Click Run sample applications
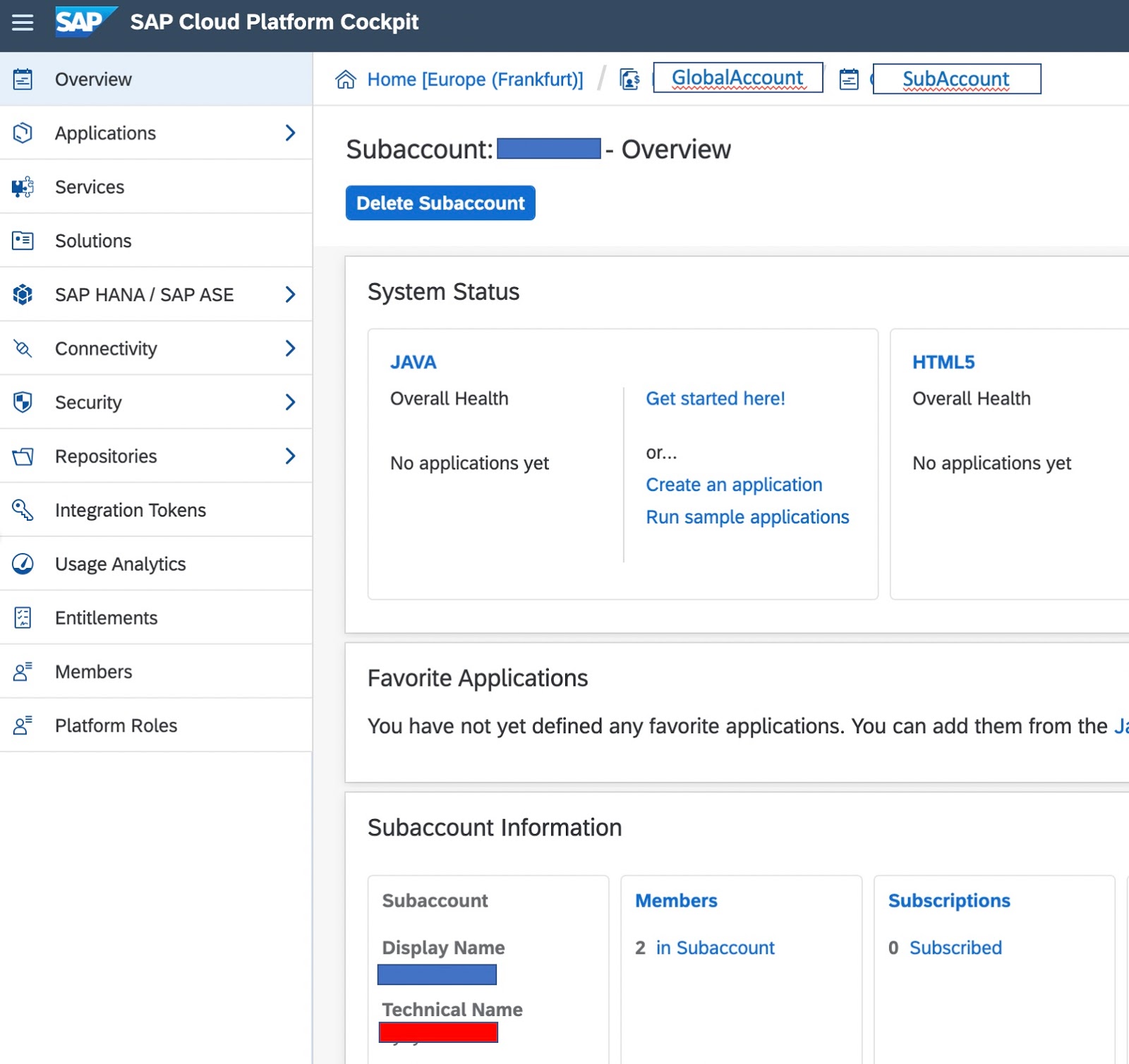 pyautogui.click(x=747, y=516)
